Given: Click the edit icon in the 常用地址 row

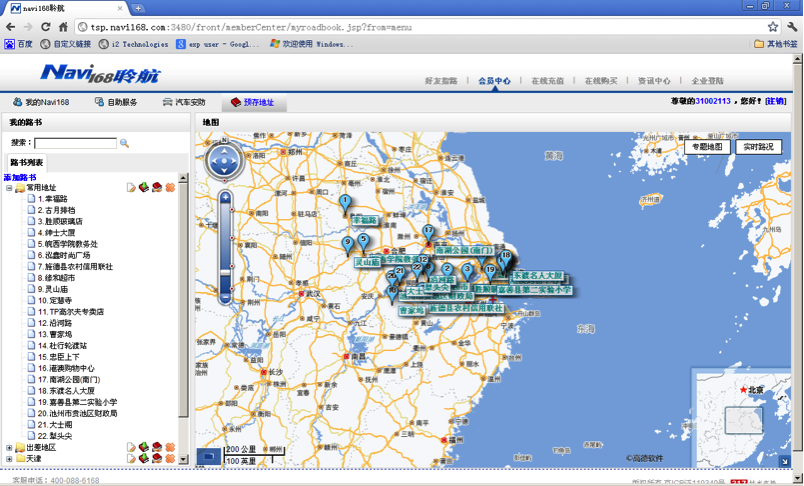Looking at the screenshot, I should 131,188.
